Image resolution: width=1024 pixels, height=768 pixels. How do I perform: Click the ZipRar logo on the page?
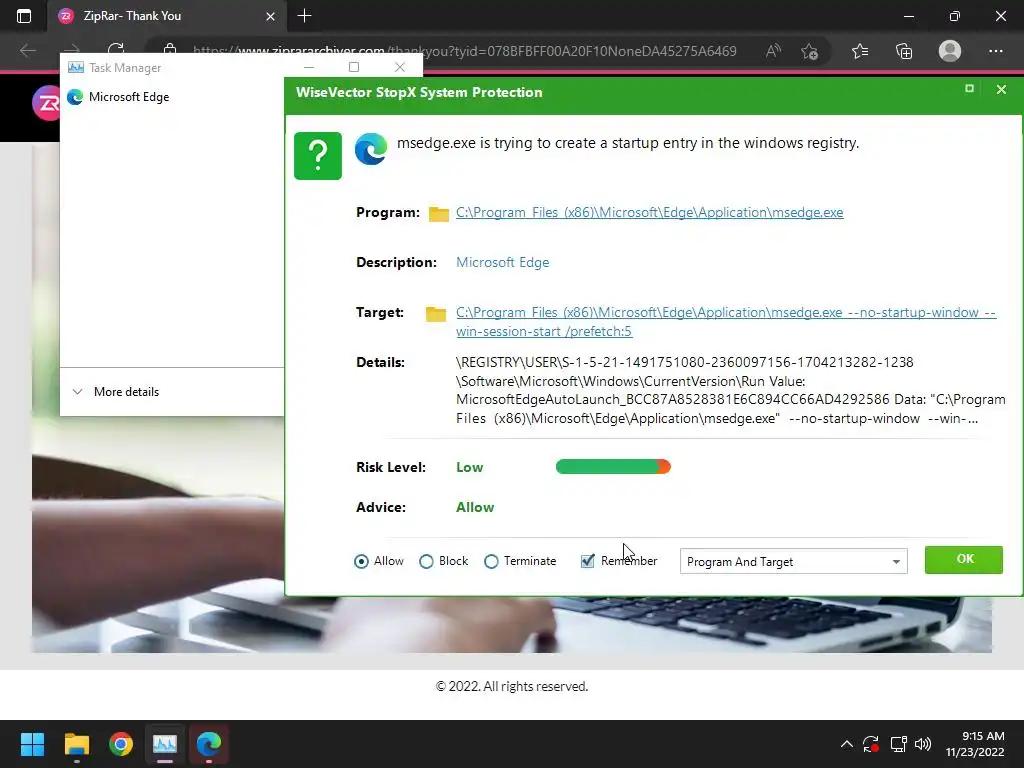tap(46, 103)
